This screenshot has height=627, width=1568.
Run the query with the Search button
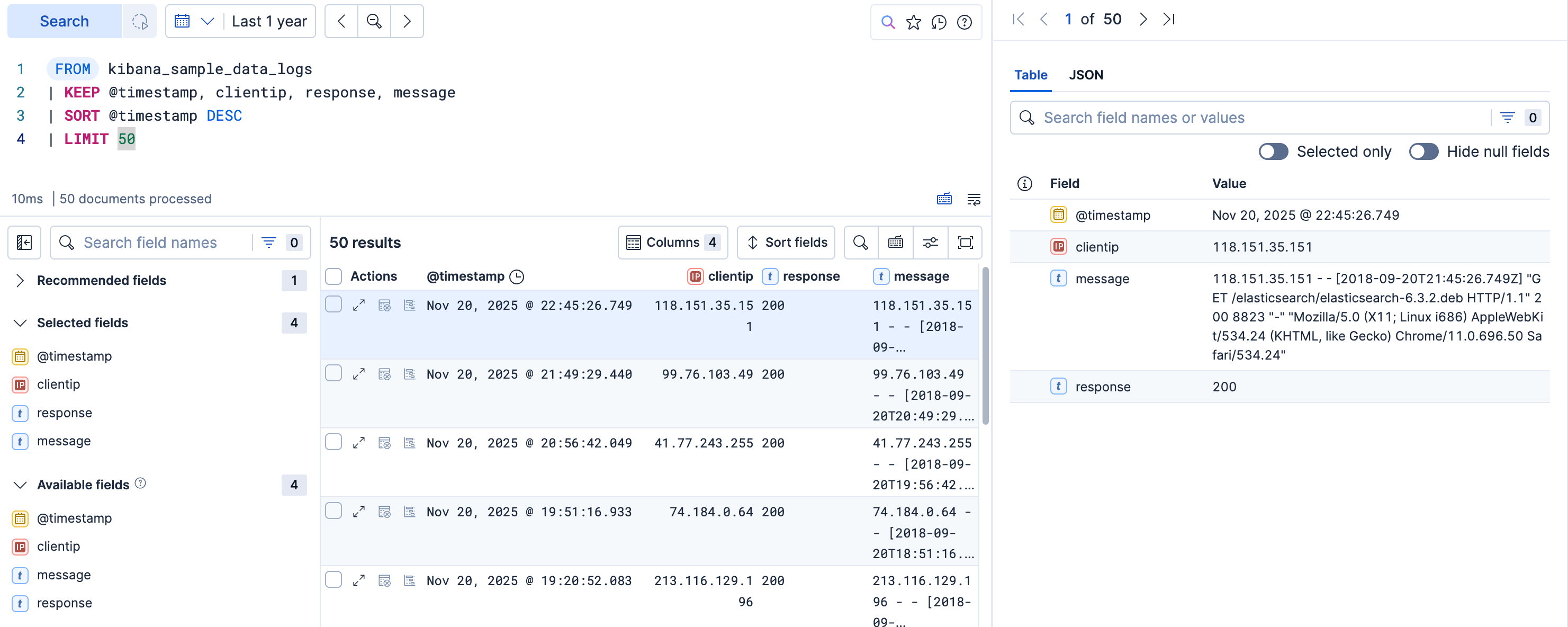(x=64, y=21)
